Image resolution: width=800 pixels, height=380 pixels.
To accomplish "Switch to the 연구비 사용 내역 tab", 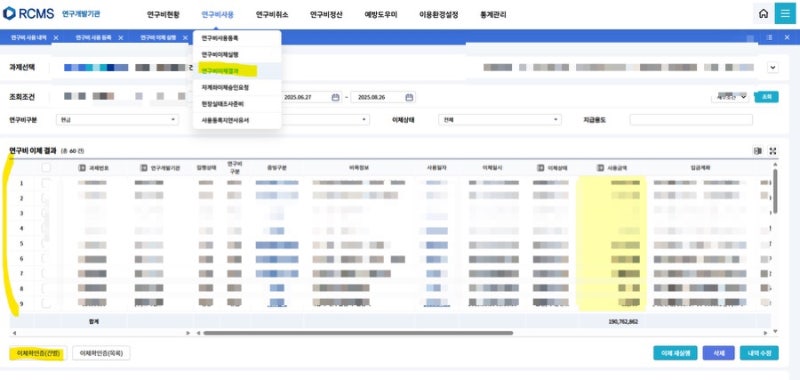I will click(29, 38).
